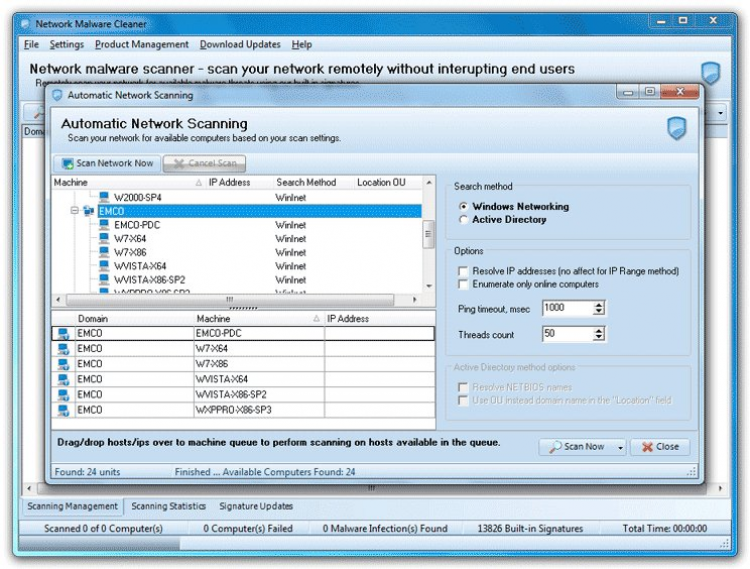Open the Scan Now dropdown arrow
750x569 pixels.
tap(620, 447)
